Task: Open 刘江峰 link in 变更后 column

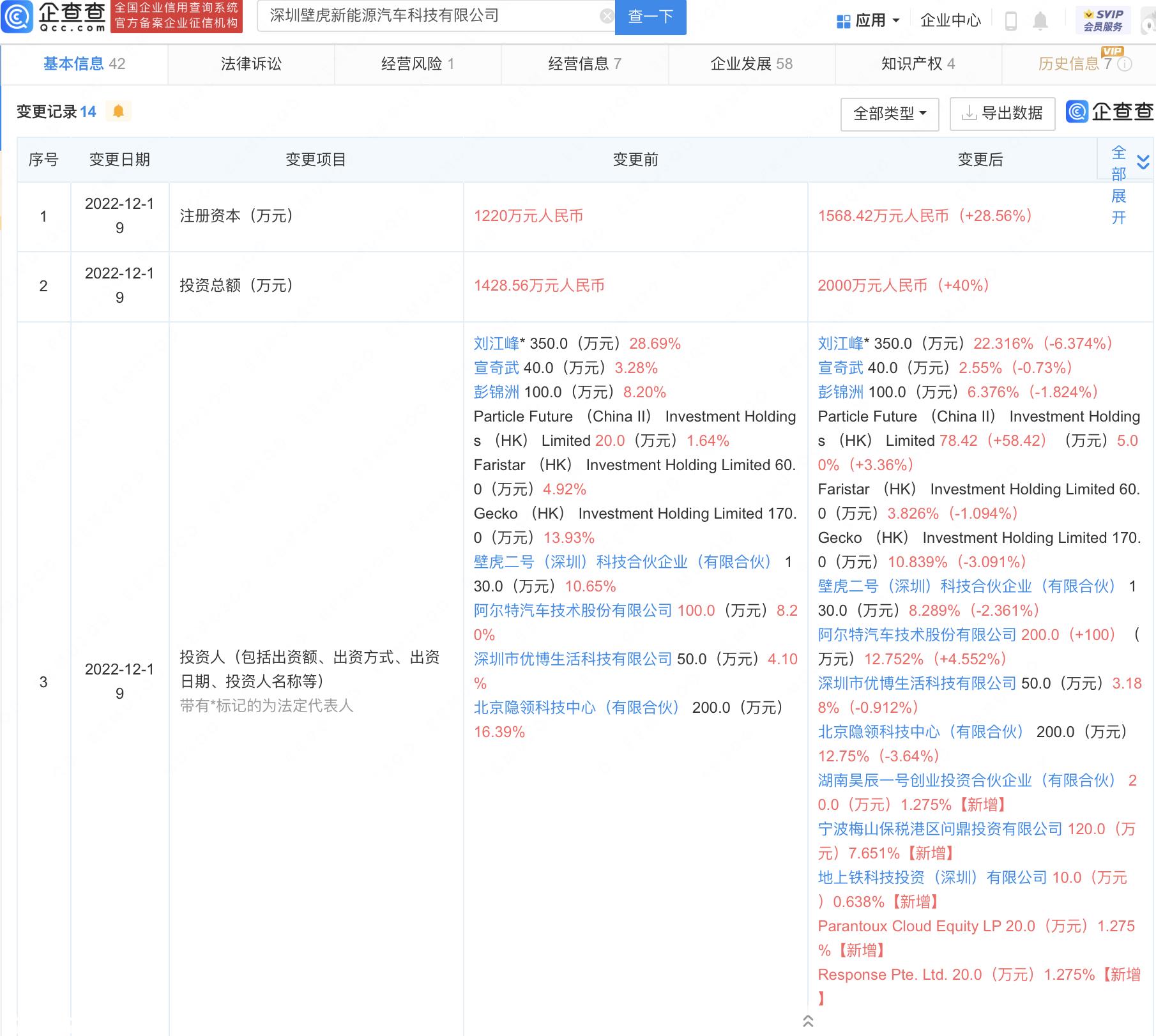Action: (841, 344)
